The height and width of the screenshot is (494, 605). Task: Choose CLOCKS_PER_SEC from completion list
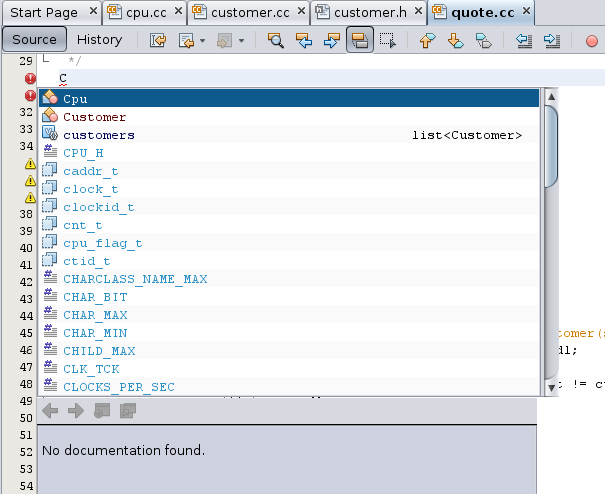pyautogui.click(x=118, y=387)
